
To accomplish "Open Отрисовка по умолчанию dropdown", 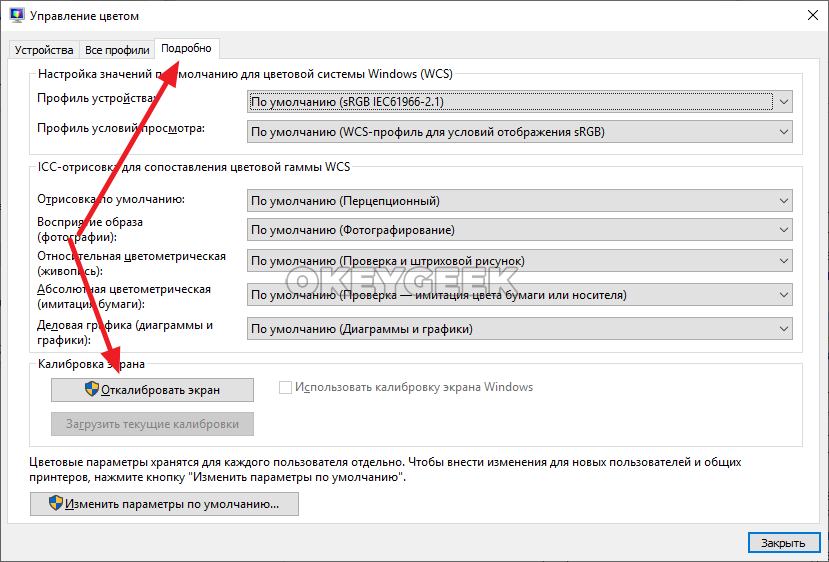I will coord(519,201).
